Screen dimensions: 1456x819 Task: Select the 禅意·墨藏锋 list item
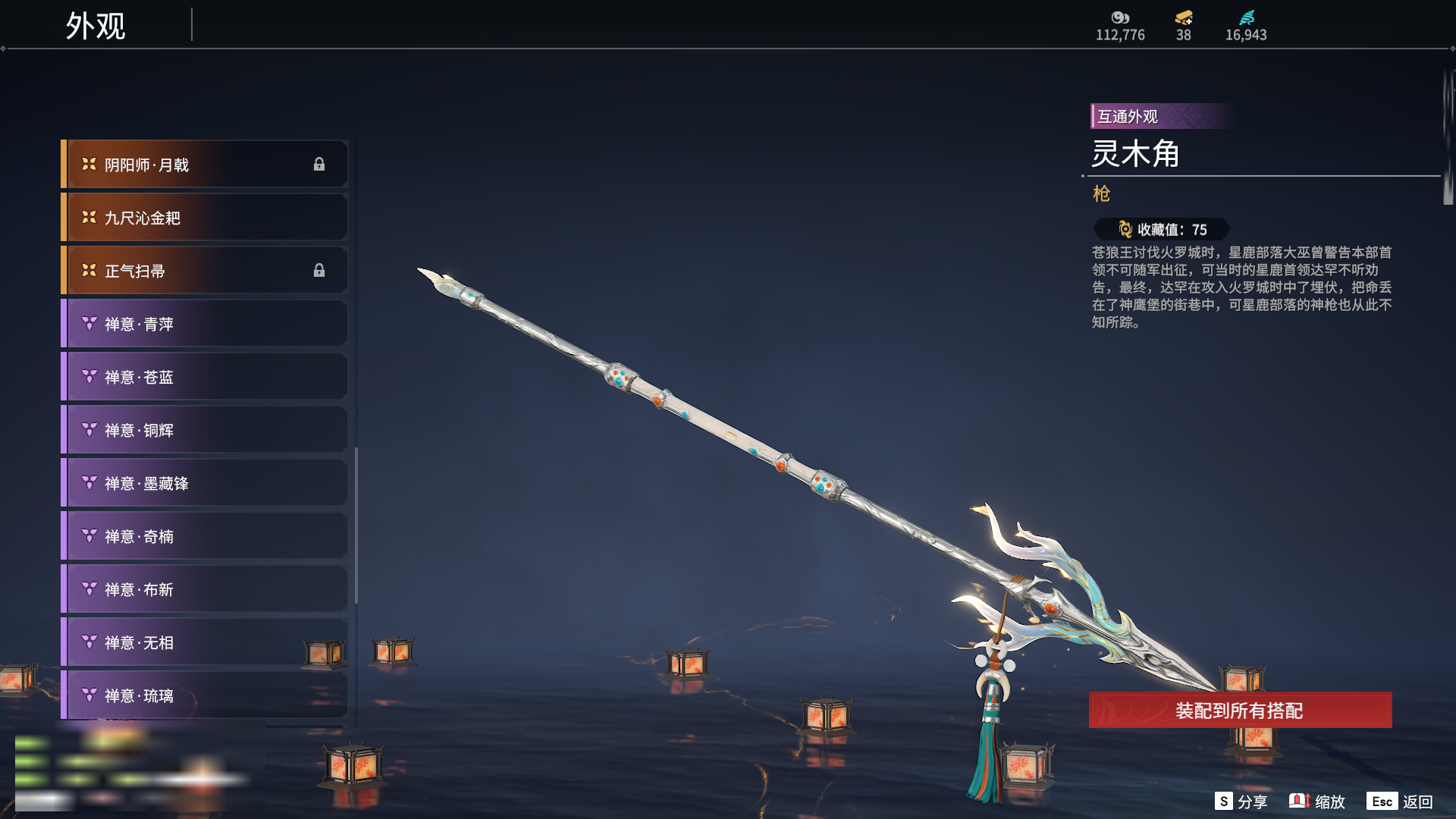coord(205,483)
